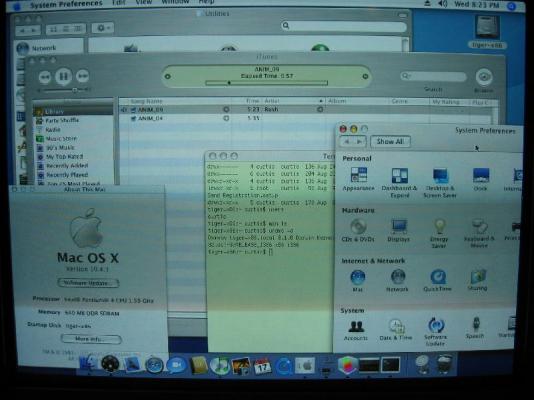The image size is (534, 400).
Task: Click More Info button in About window
Action: (91, 339)
